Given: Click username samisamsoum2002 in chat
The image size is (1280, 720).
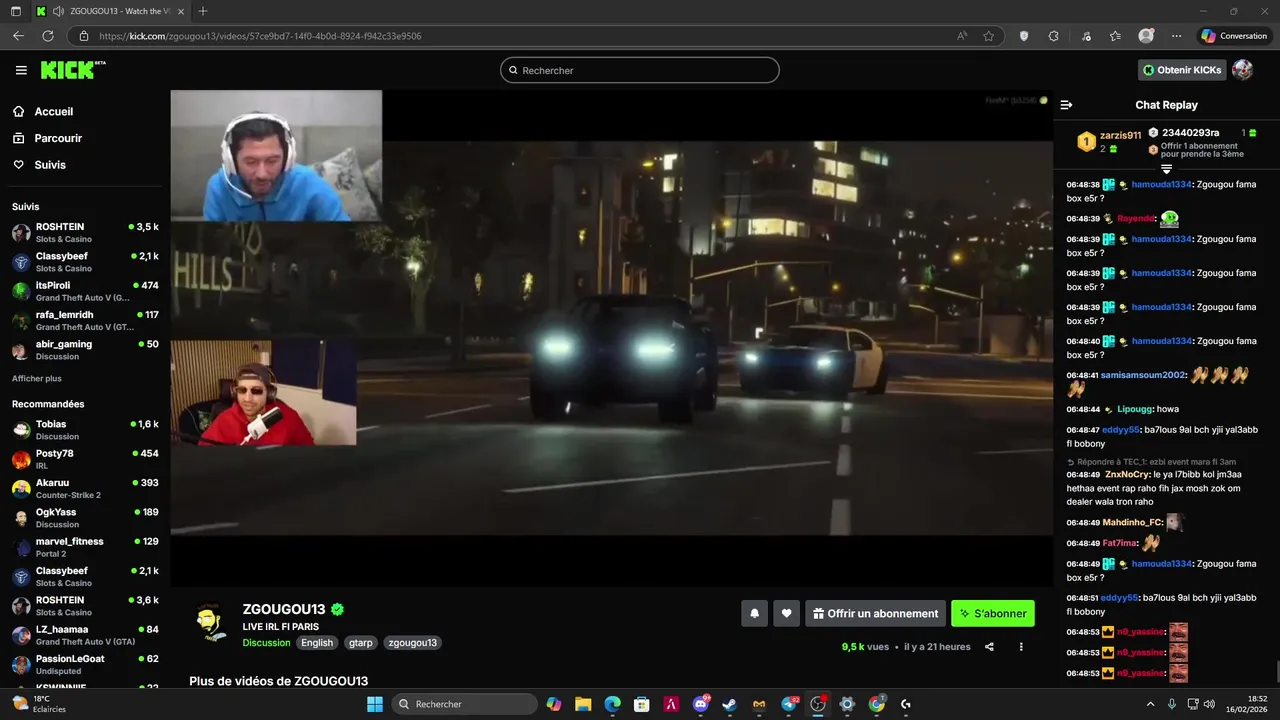Looking at the screenshot, I should 1143,375.
